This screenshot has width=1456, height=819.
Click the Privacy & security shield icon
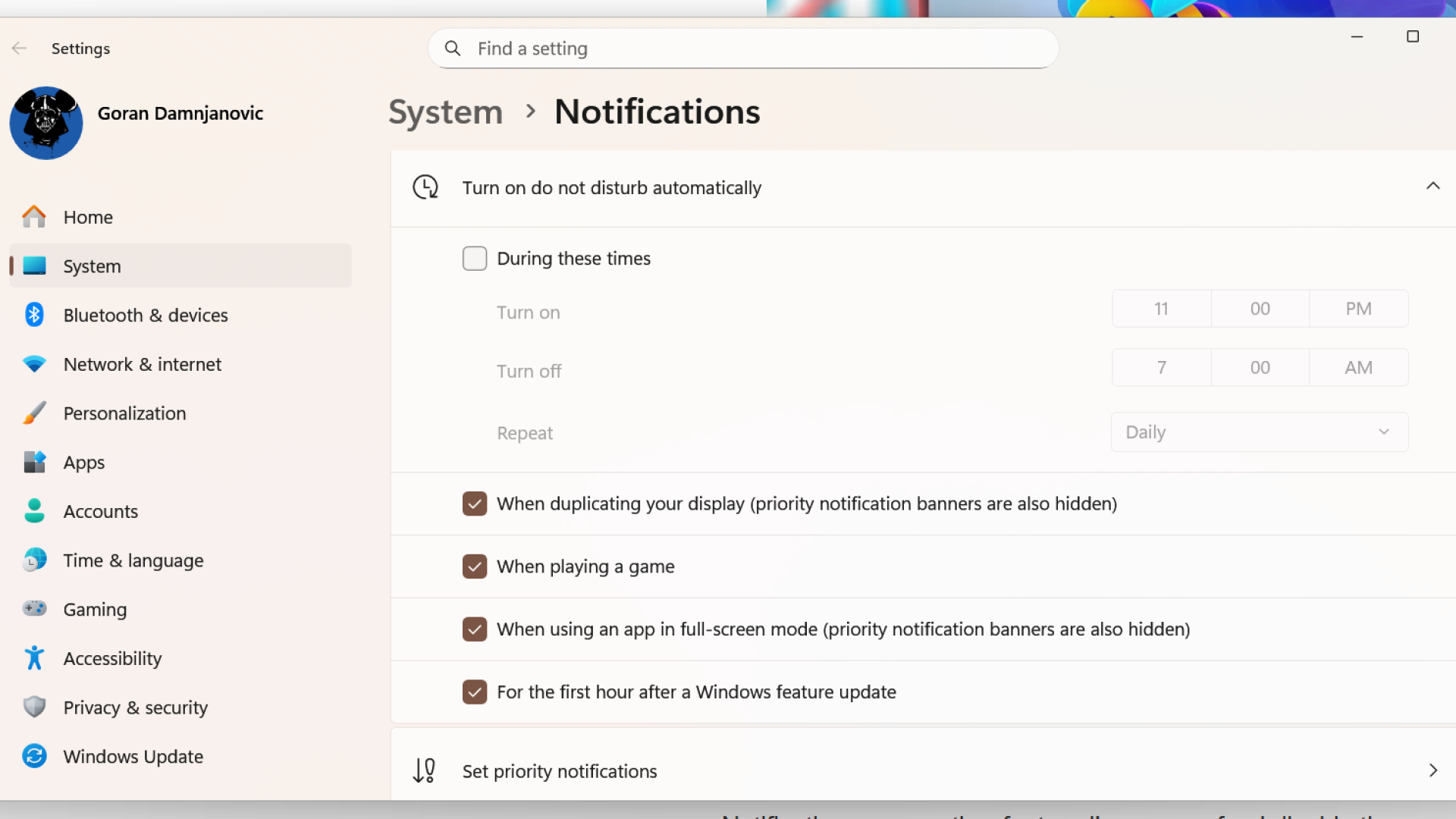point(34,707)
